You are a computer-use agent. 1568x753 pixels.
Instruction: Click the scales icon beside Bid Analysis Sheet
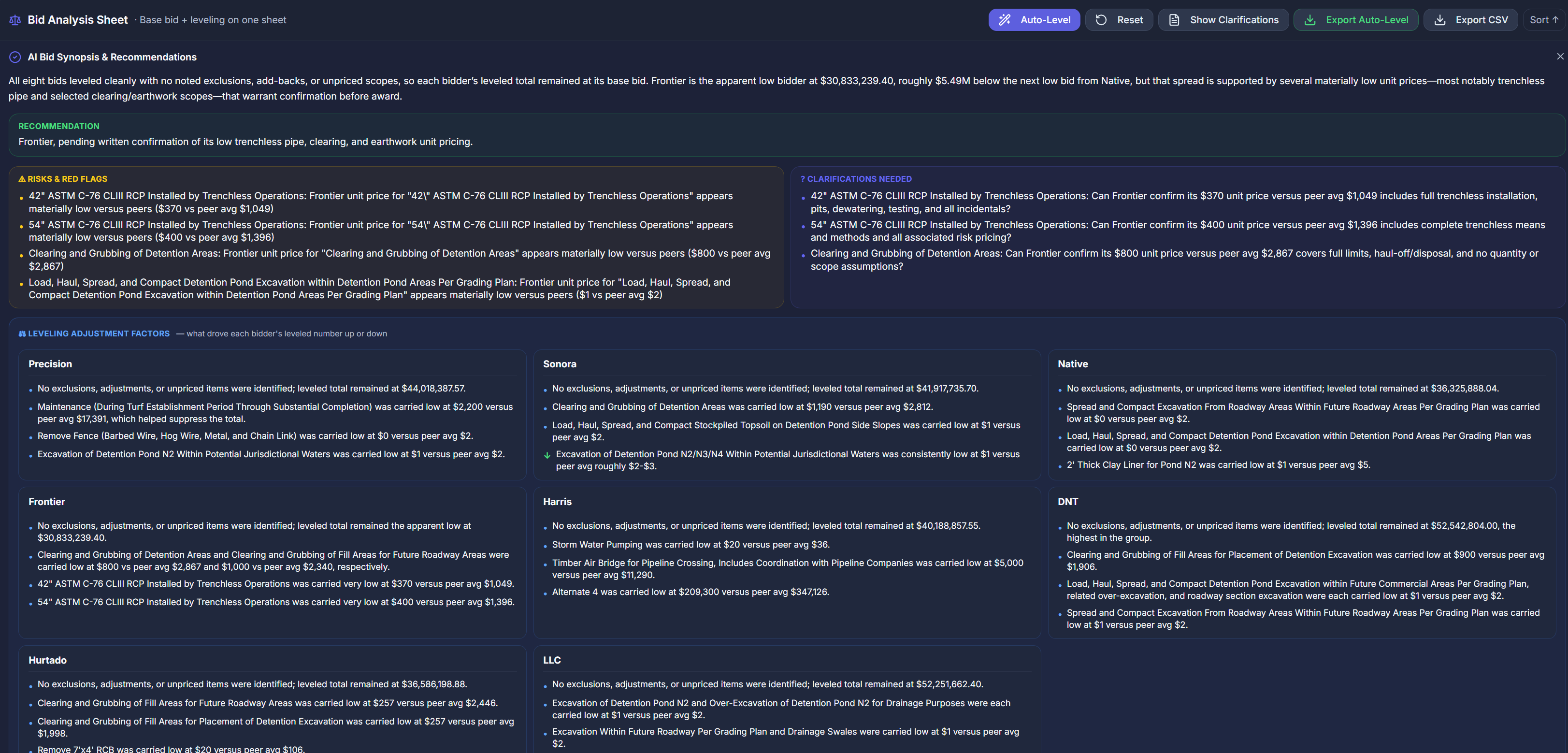click(15, 20)
